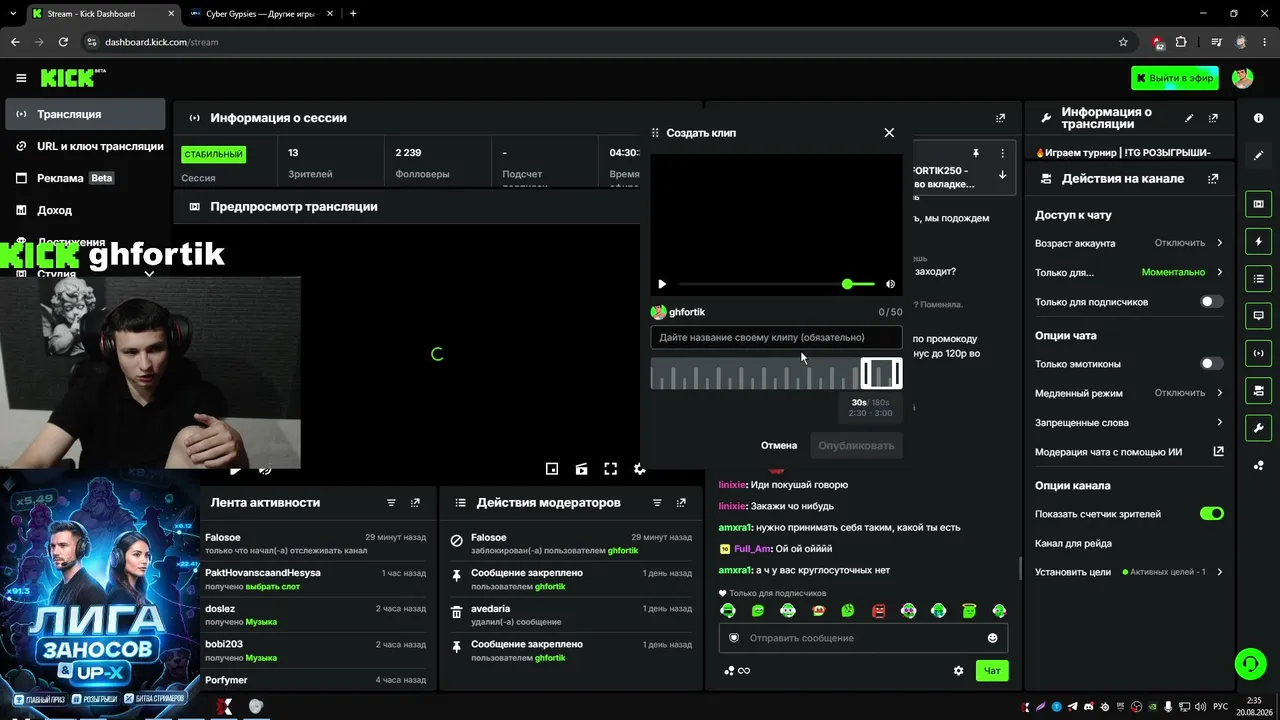Screen dimensions: 1280x720
Task: Close the Создать клип dialog
Action: 889,133
